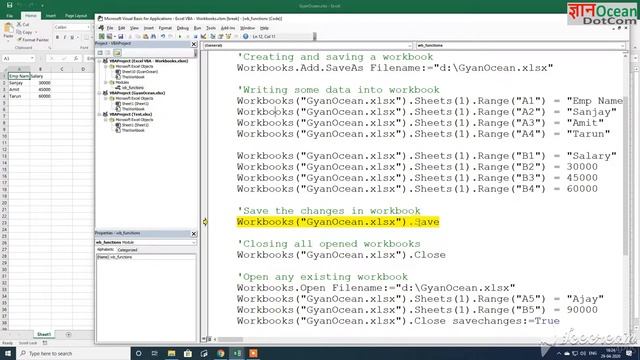Click the (Name) property value field
The width and height of the screenshot is (640, 360).
(x=152, y=257)
